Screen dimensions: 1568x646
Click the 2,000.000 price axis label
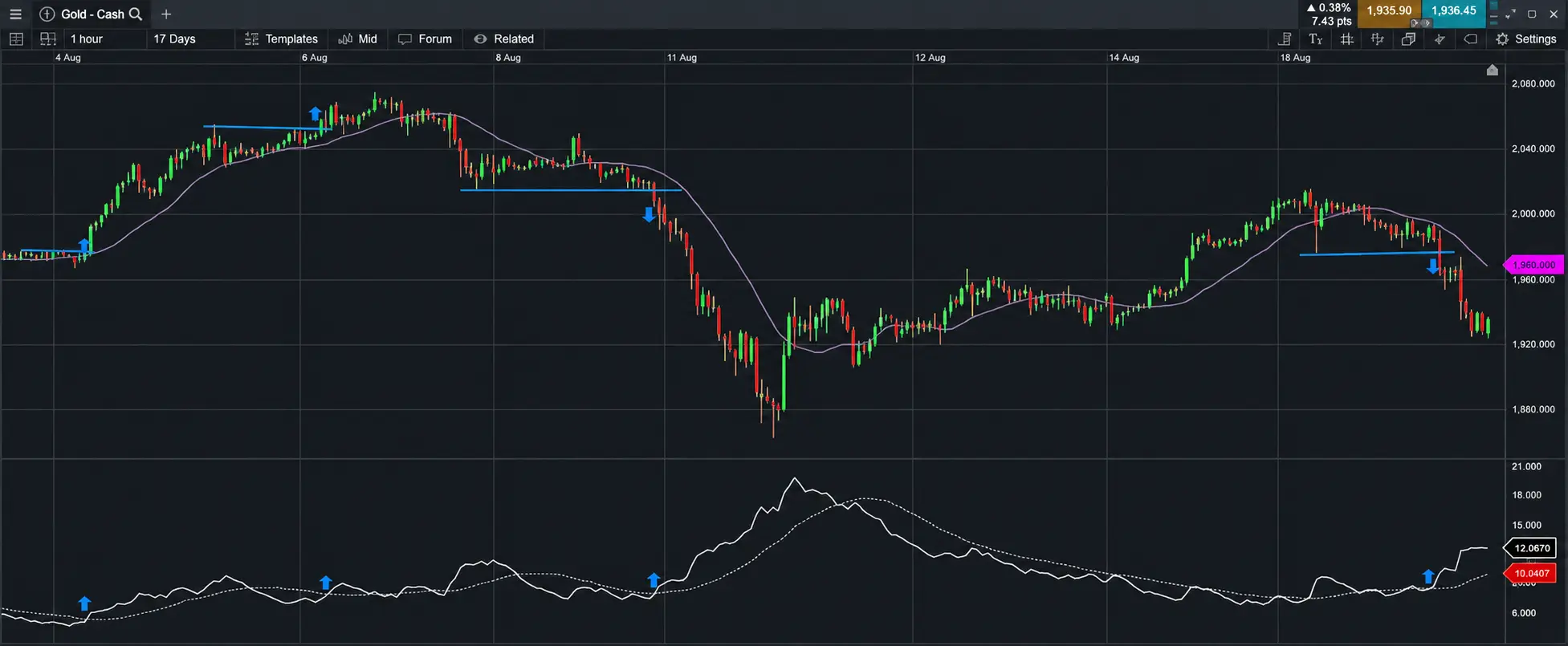1533,213
